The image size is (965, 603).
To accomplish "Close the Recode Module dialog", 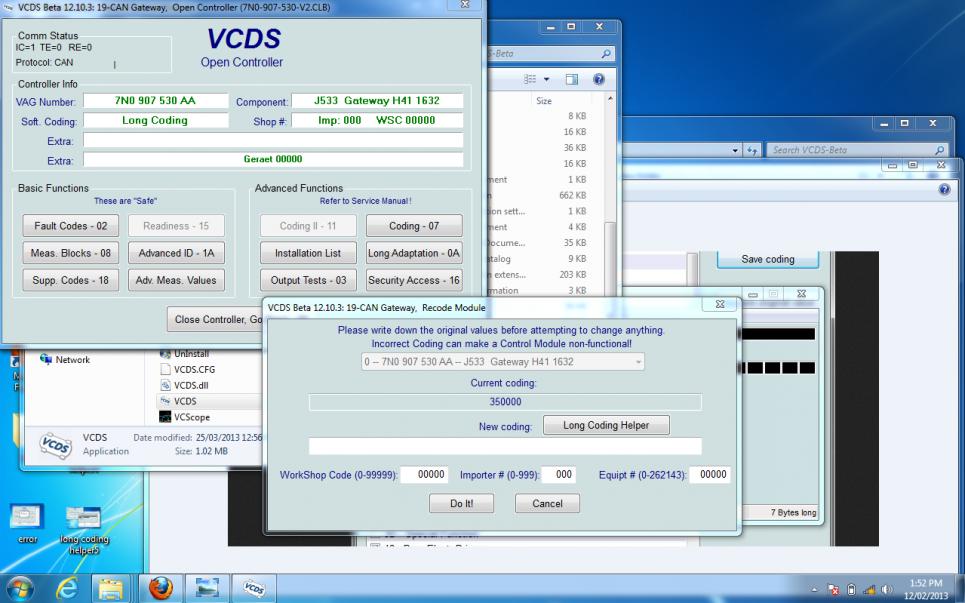I will point(719,304).
